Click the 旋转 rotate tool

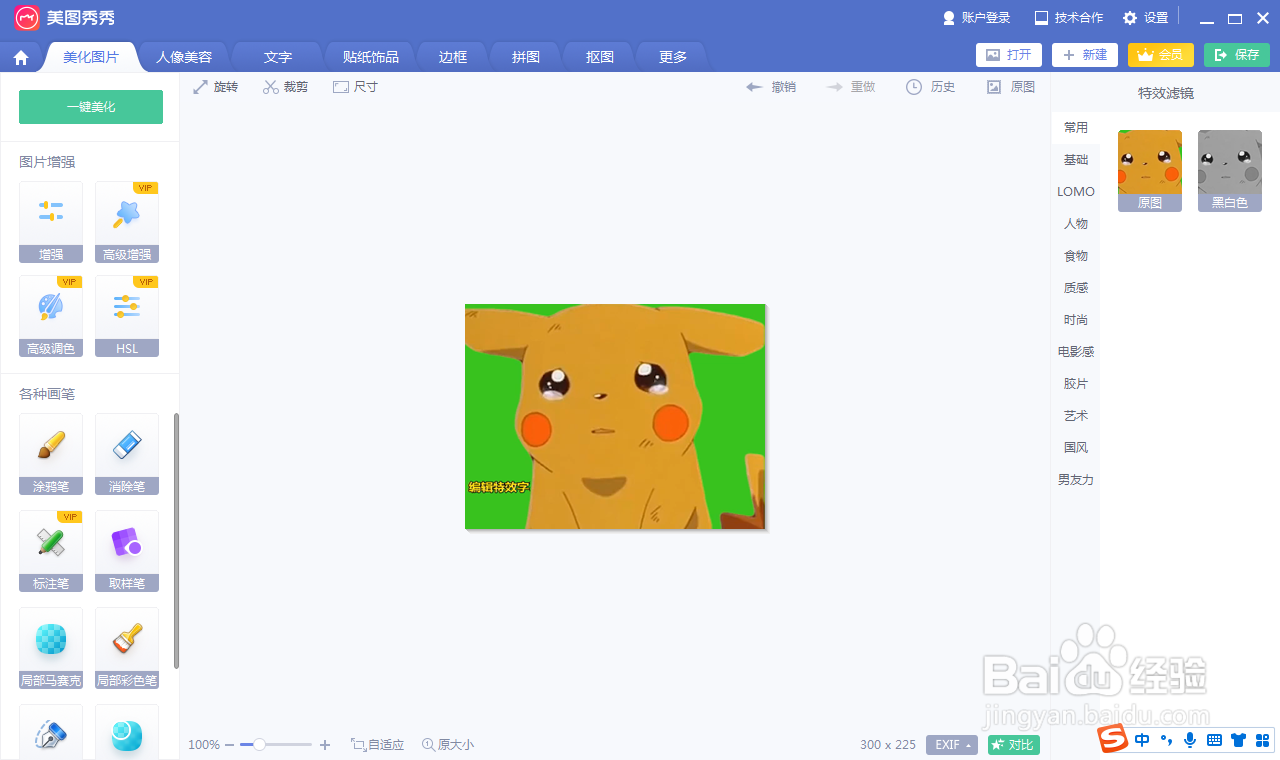[x=216, y=87]
